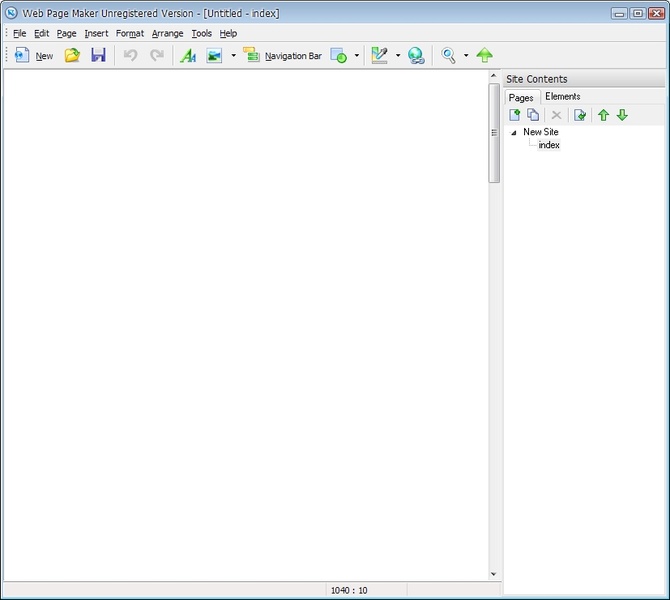The width and height of the screenshot is (670, 600).
Task: Open the Arrange menu
Action: [167, 33]
